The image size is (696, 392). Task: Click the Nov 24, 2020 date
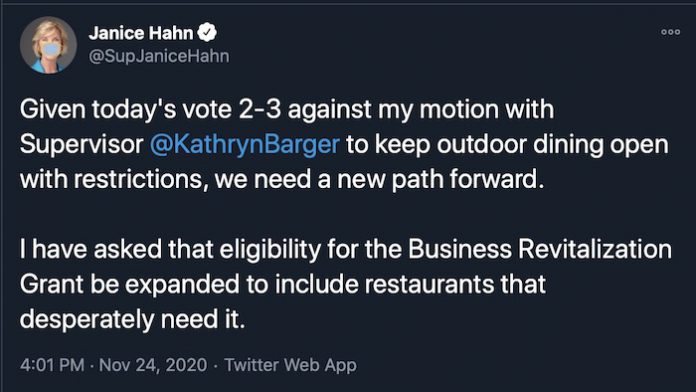click(x=153, y=365)
